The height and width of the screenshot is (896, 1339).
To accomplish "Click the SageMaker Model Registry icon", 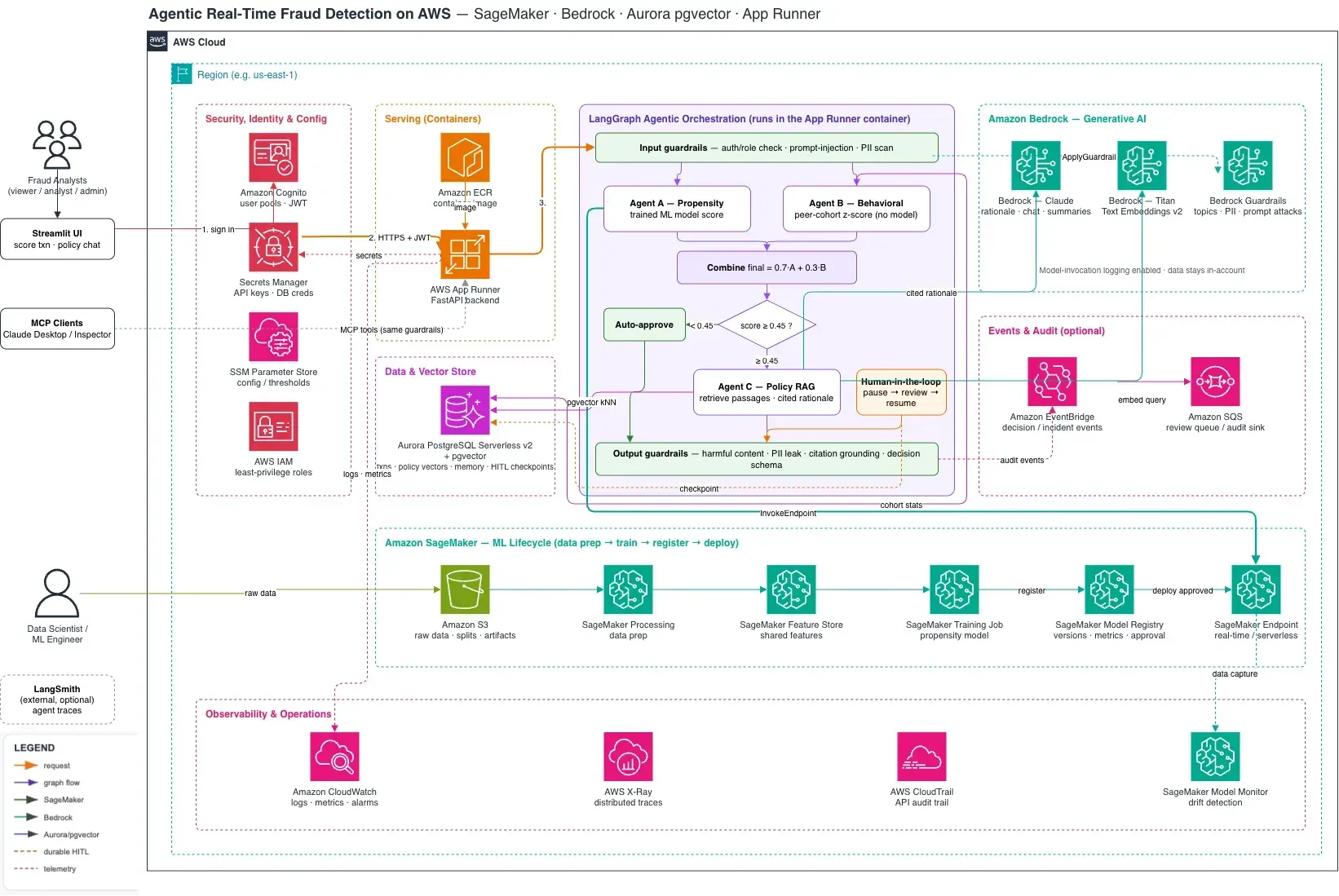I will point(1109,589).
